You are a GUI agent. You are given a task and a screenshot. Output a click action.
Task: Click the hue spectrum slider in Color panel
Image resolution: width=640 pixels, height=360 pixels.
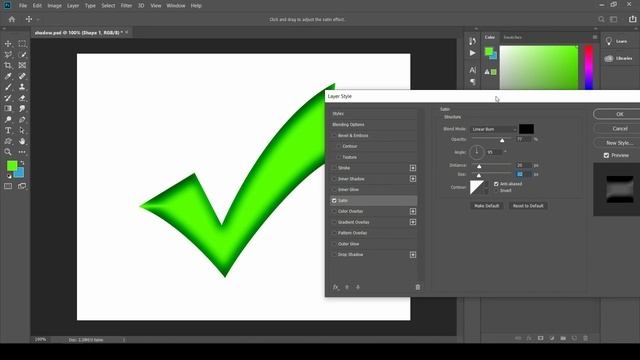[x=589, y=67]
